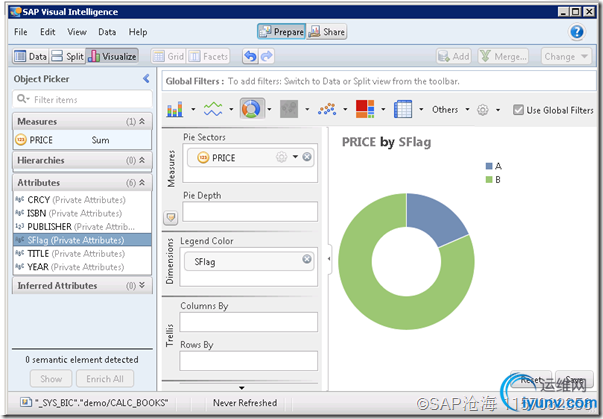
Task: Click legend color swatch B
Action: point(489,180)
